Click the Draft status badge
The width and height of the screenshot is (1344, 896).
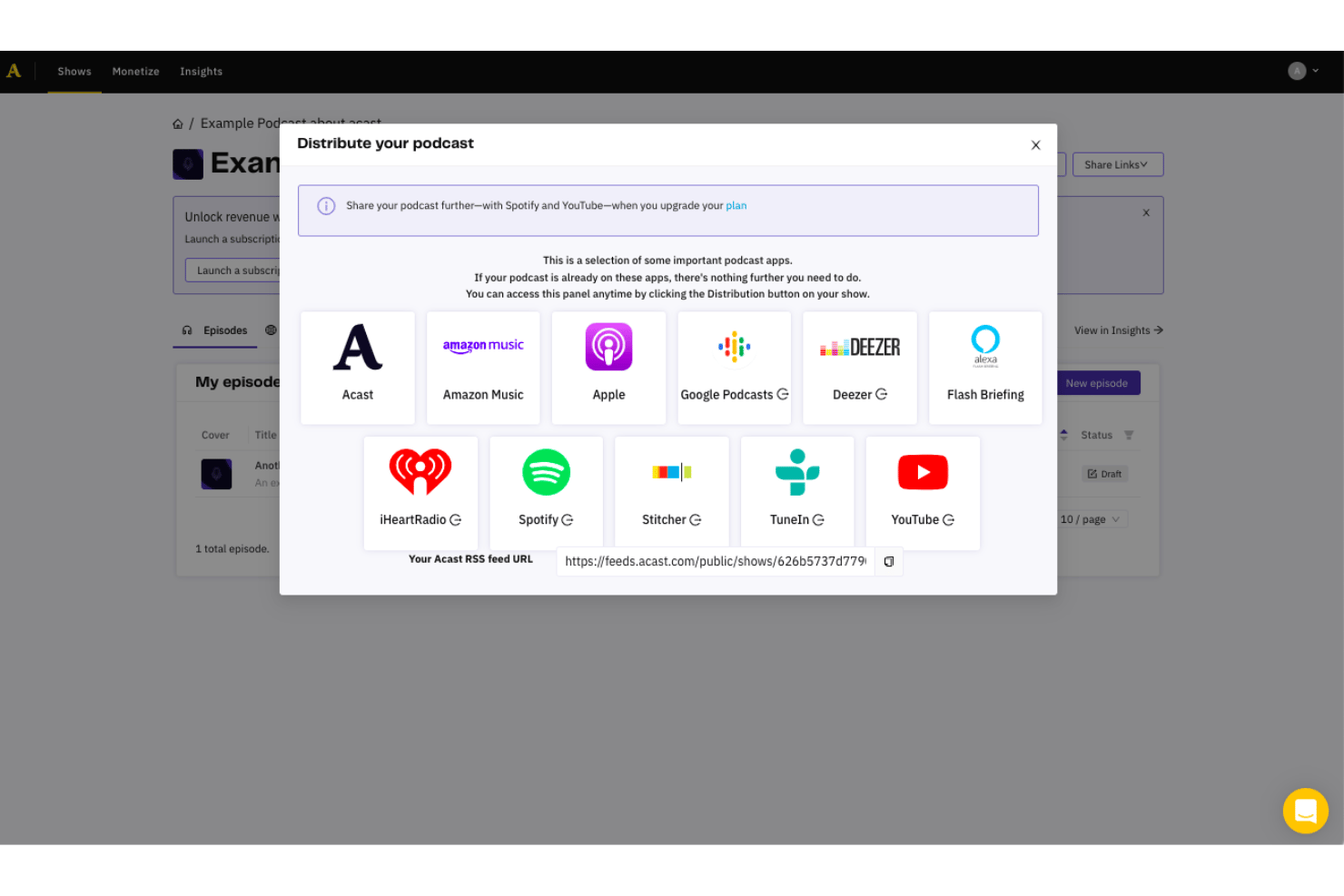[x=1105, y=474]
